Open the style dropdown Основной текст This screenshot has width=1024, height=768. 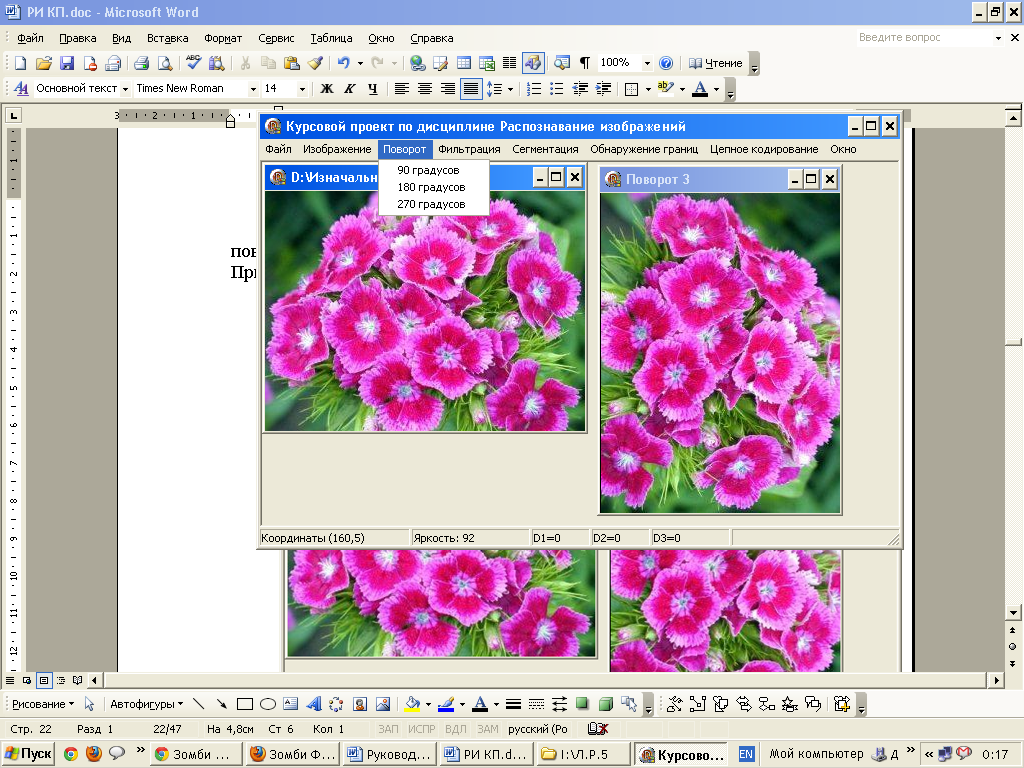(x=125, y=89)
